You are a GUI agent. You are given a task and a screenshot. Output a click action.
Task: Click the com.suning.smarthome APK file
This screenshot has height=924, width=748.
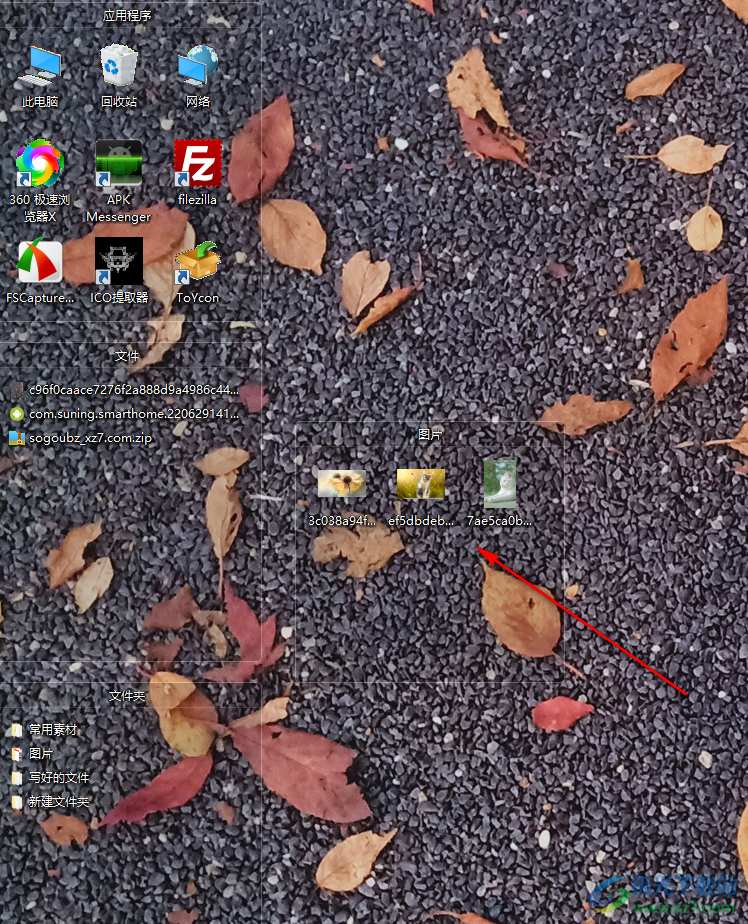(124, 413)
